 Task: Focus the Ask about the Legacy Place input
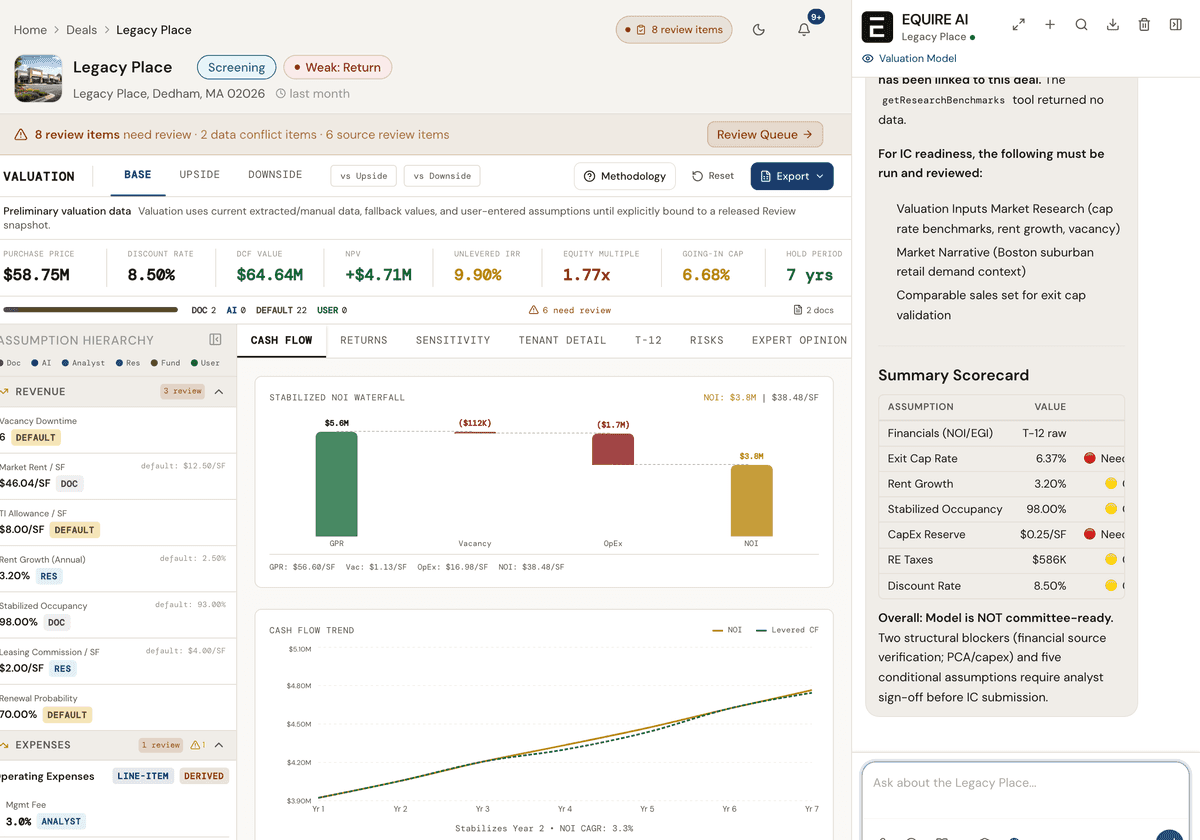(x=1025, y=783)
